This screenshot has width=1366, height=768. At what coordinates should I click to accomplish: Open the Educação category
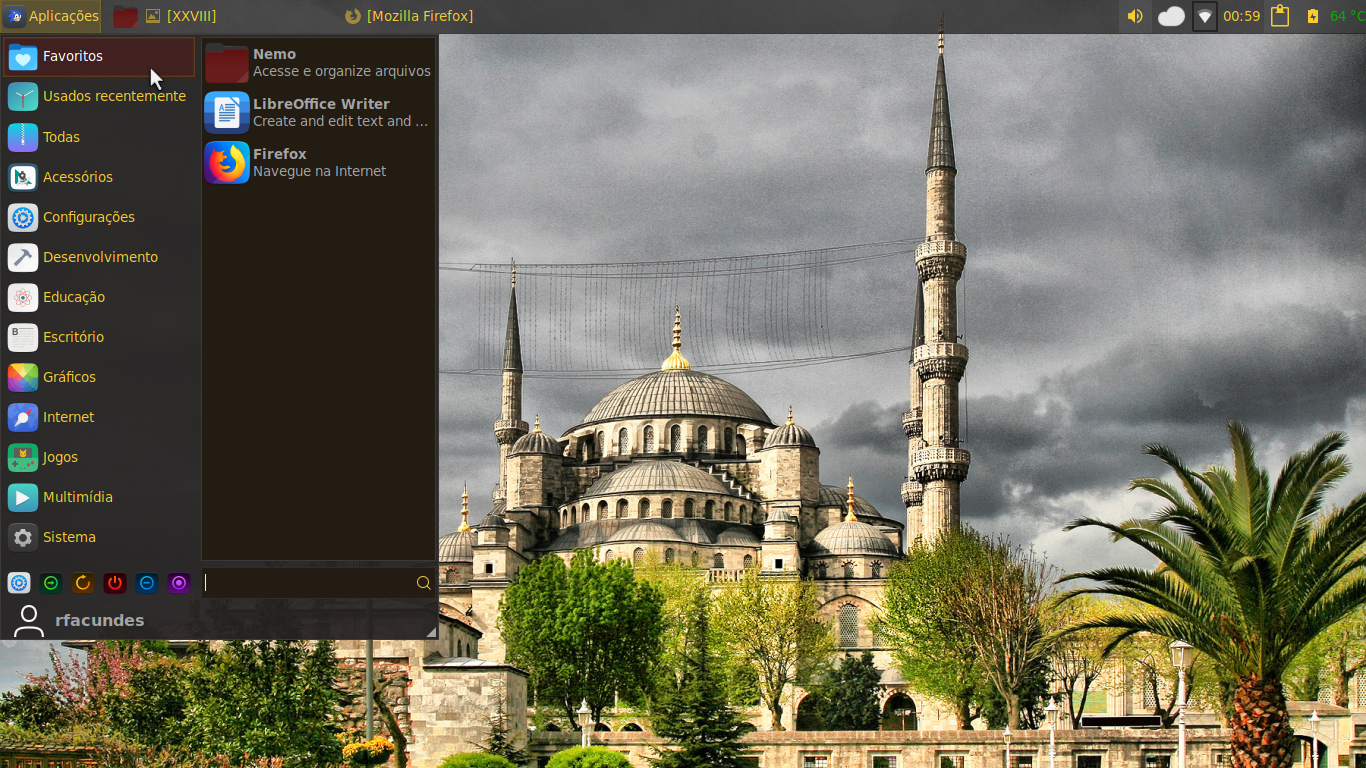click(99, 297)
